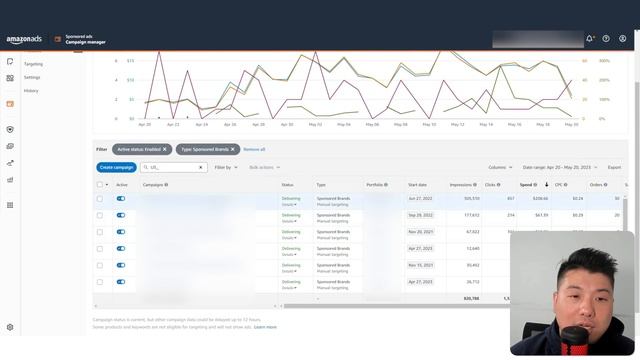Expand Details under Delivering for Jun 27, 2022 row
640x360 pixels.
coord(289,204)
